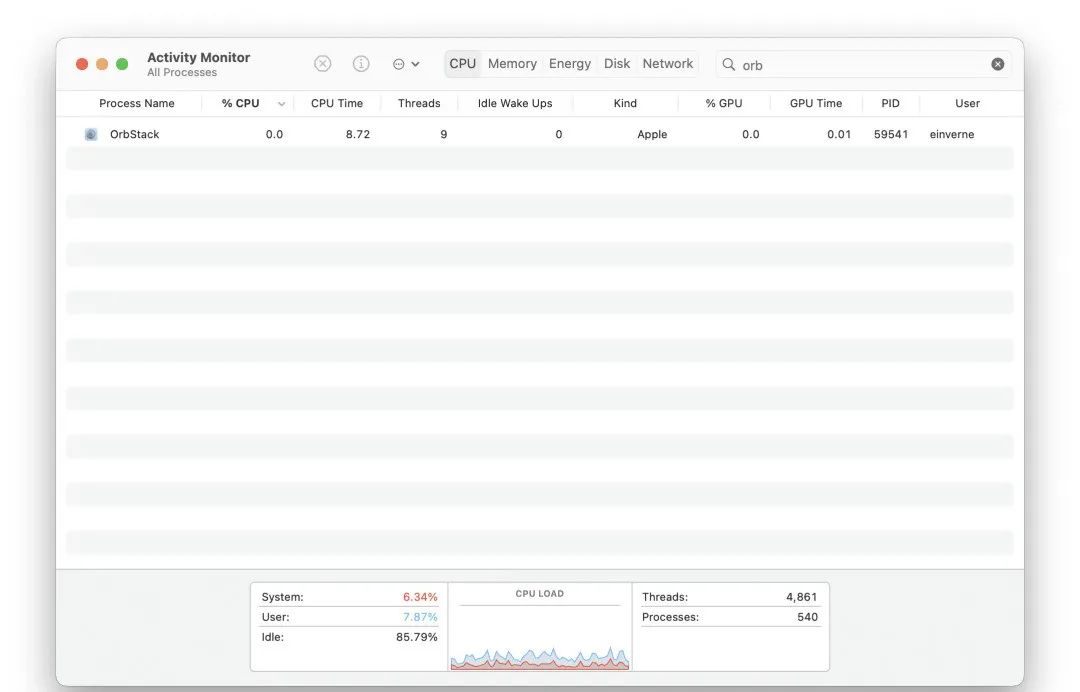Sort by Kind column header
The height and width of the screenshot is (692, 1080).
[625, 103]
